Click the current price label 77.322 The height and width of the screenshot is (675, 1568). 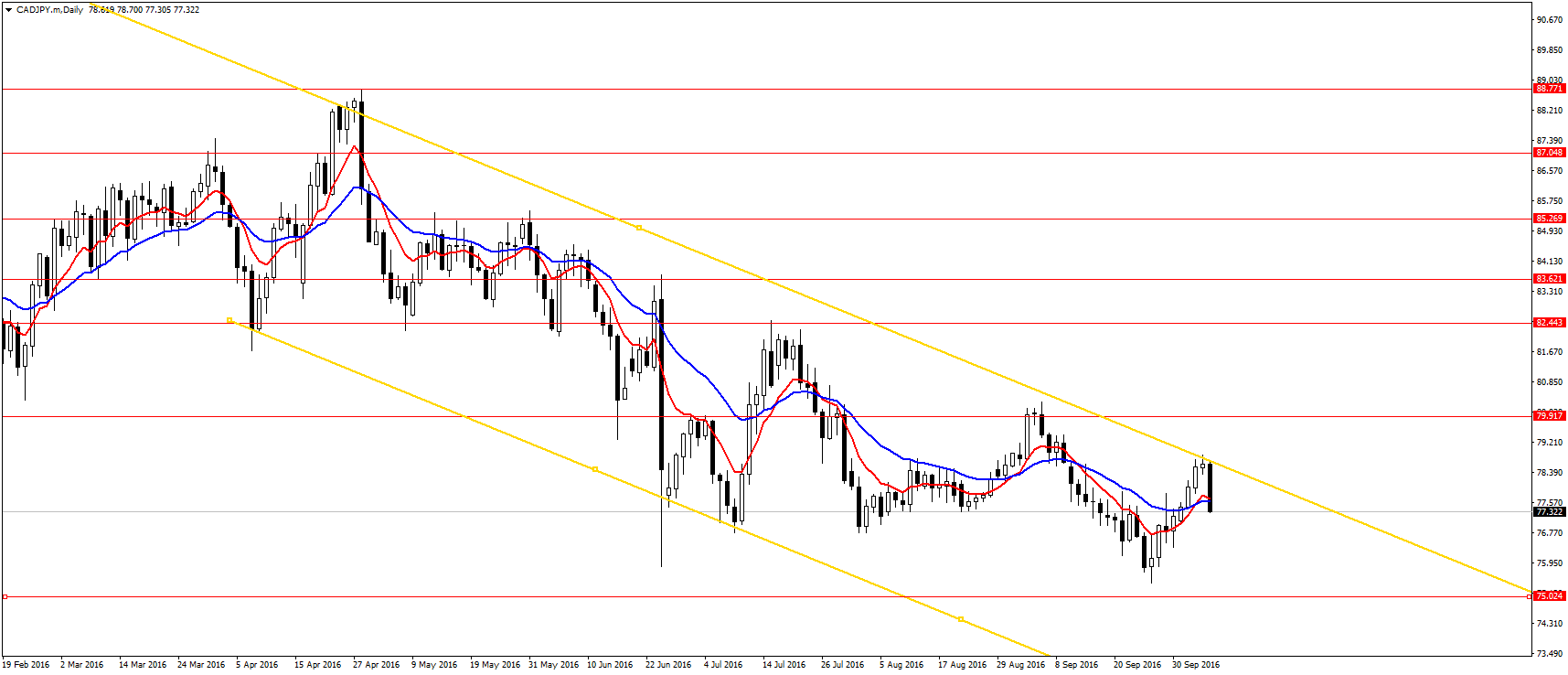1550,512
